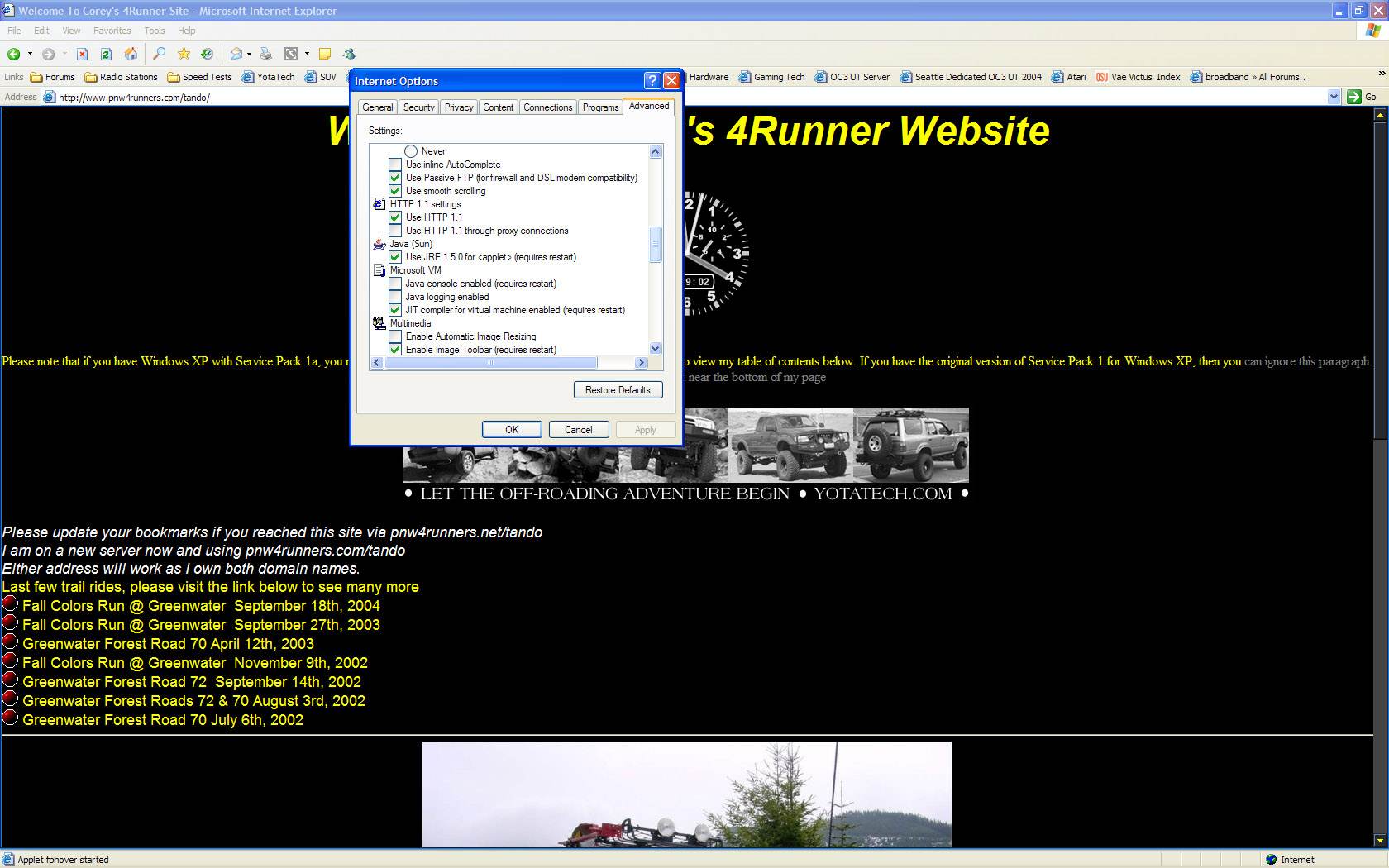Viewport: 1389px width, 868px height.
Task: Open the Forward button dropdown arrow
Action: pyautogui.click(x=64, y=54)
